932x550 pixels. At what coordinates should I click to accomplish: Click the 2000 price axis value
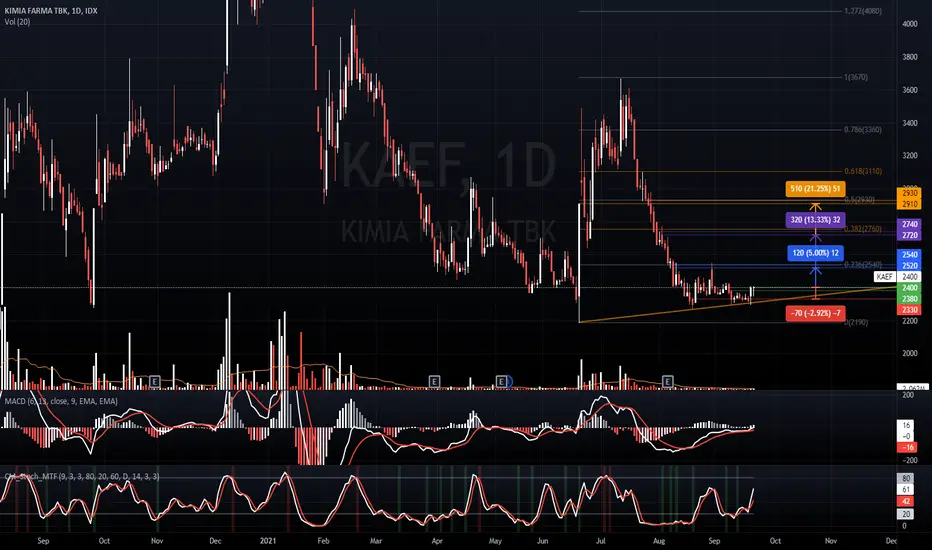point(909,353)
